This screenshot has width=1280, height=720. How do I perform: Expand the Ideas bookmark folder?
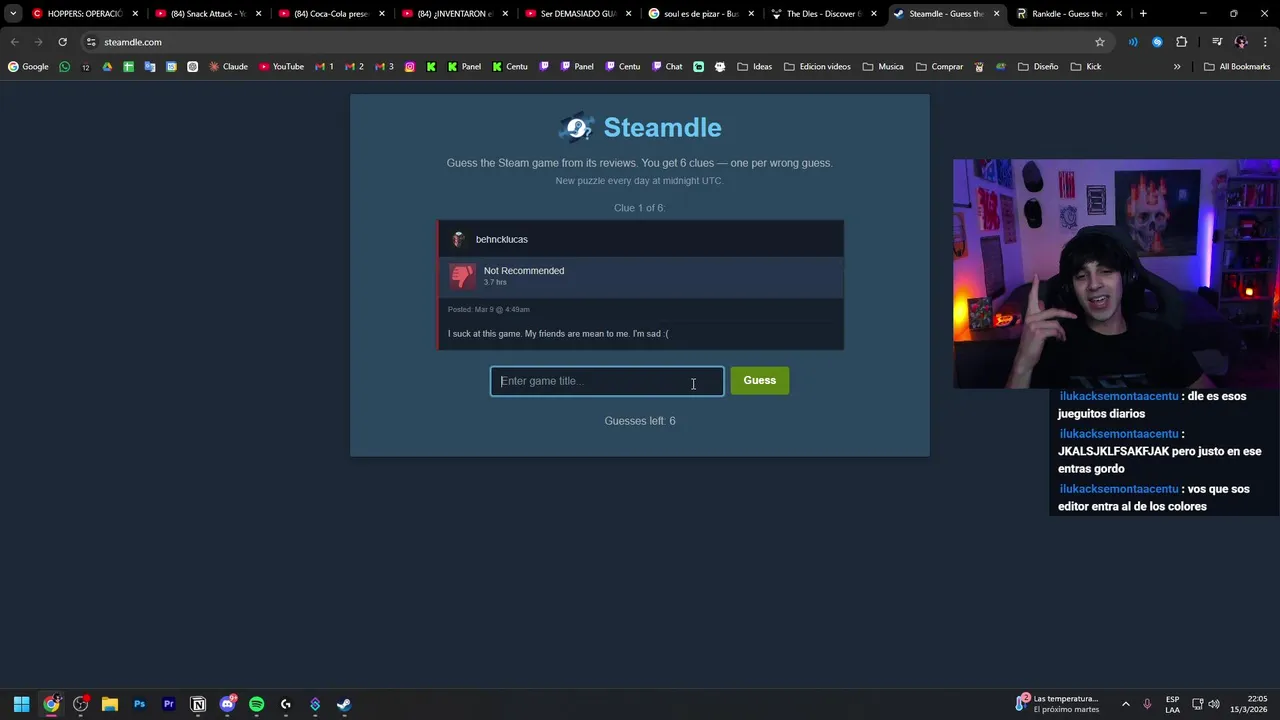coord(755,67)
